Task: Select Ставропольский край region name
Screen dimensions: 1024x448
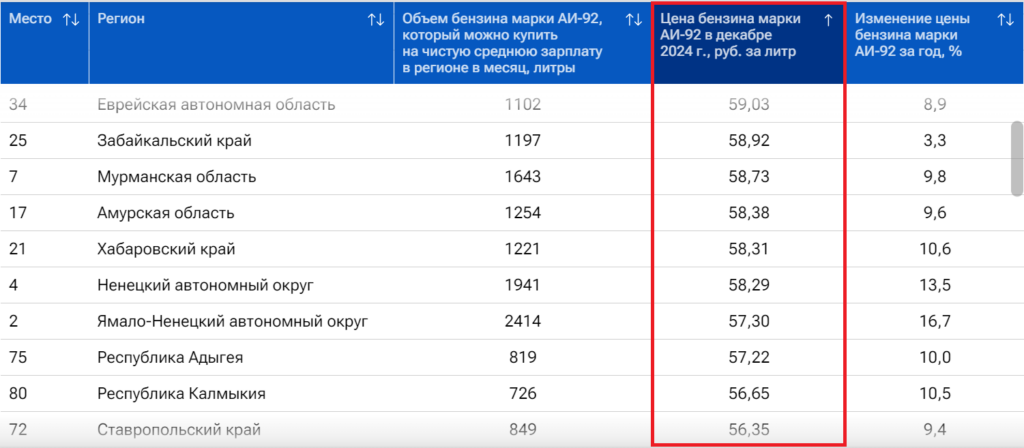Action: [x=179, y=430]
